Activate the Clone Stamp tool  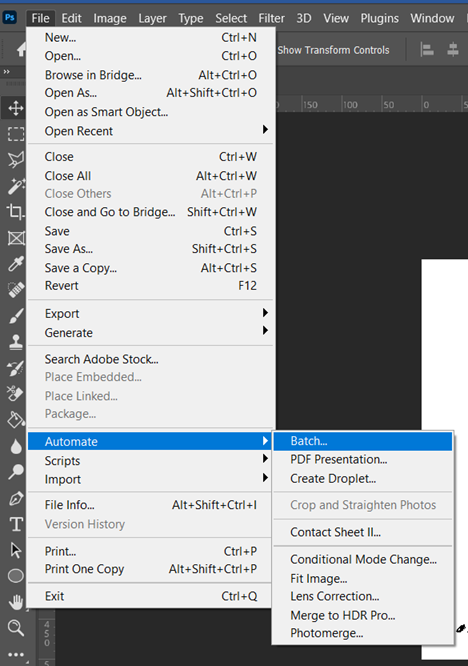tap(16, 342)
